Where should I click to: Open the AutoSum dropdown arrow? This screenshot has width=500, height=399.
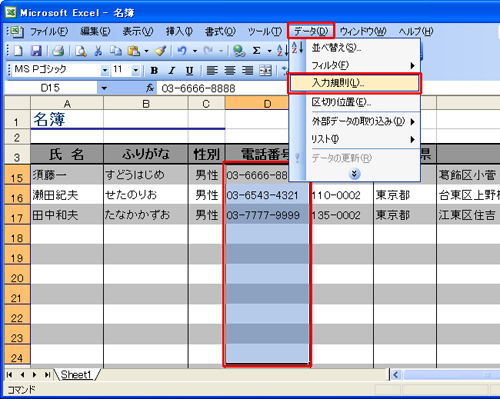coord(269,51)
